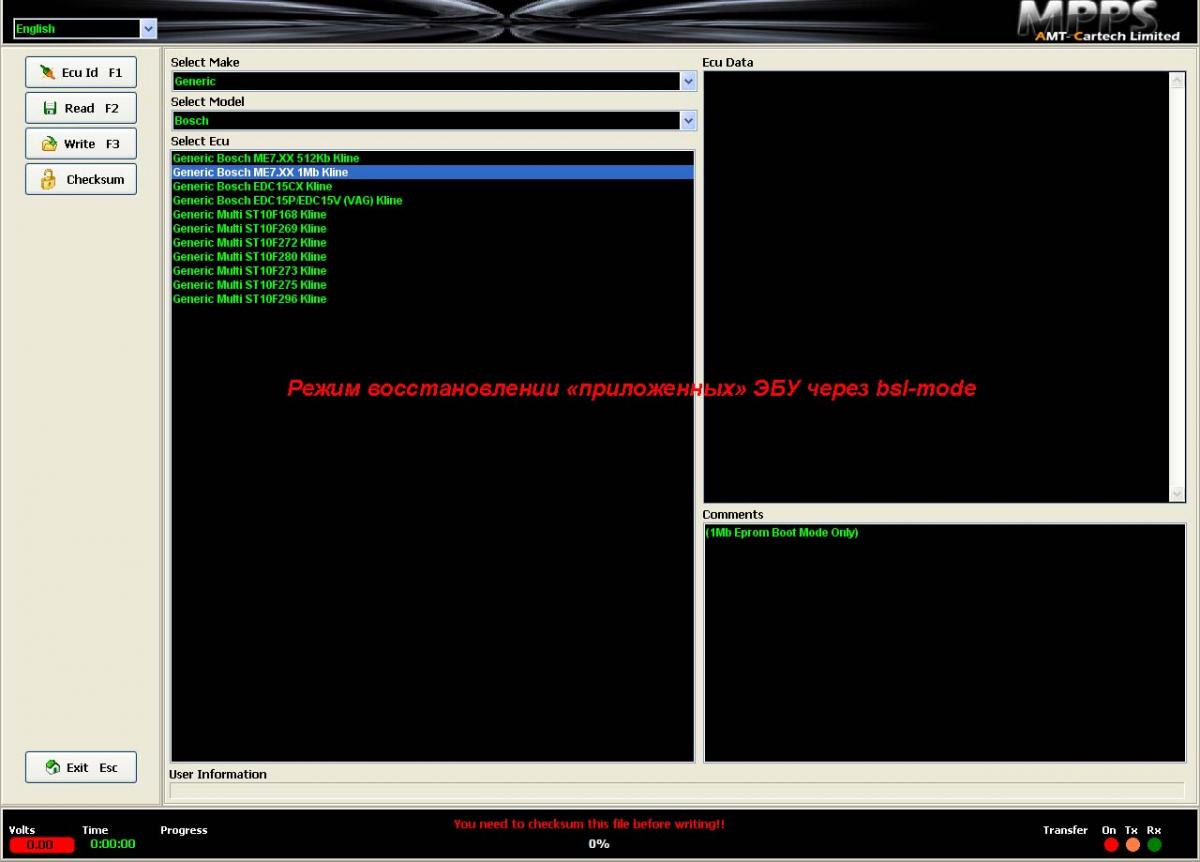Click the Checksum button
The height and width of the screenshot is (862, 1200).
(x=81, y=180)
